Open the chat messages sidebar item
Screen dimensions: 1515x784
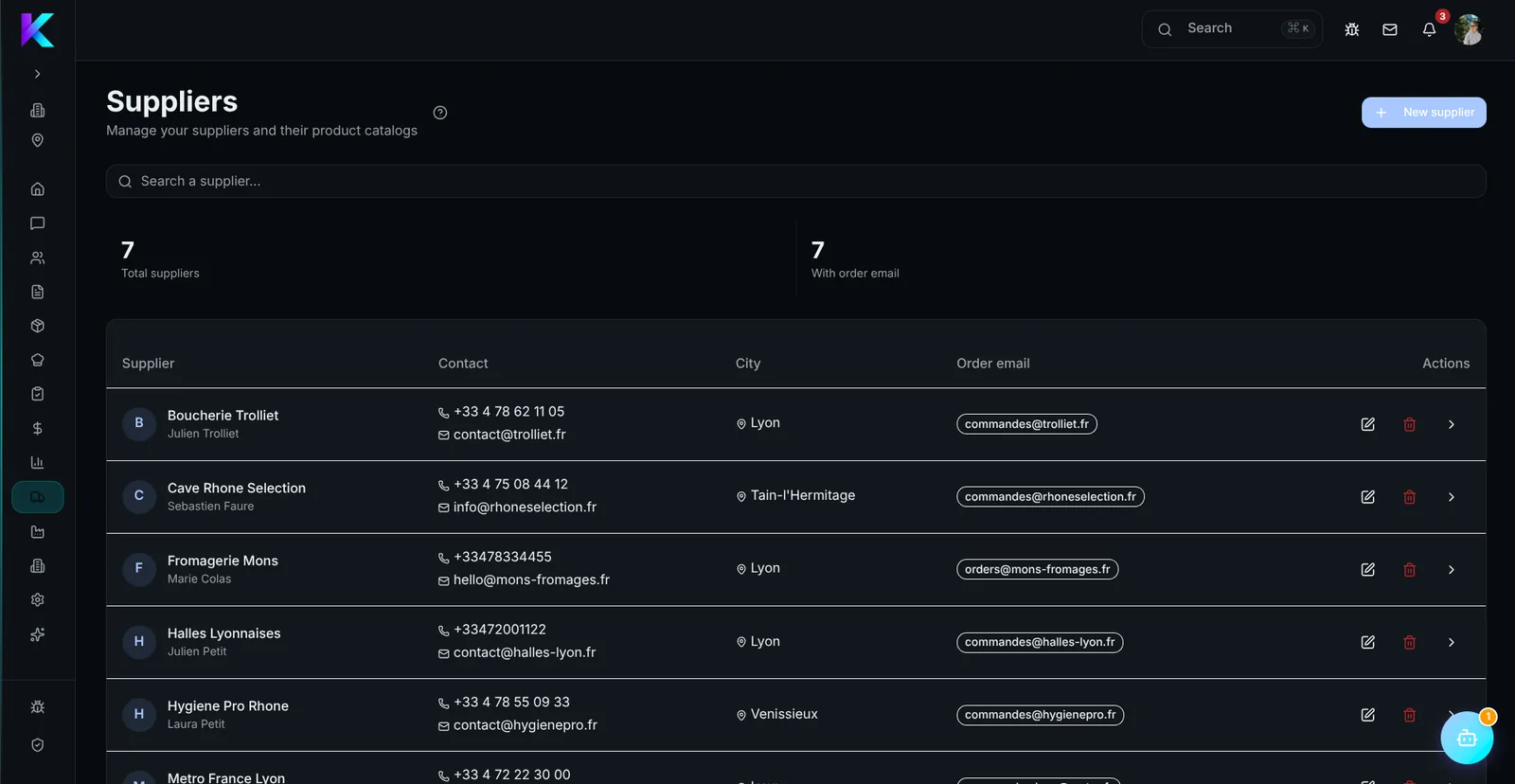point(38,223)
